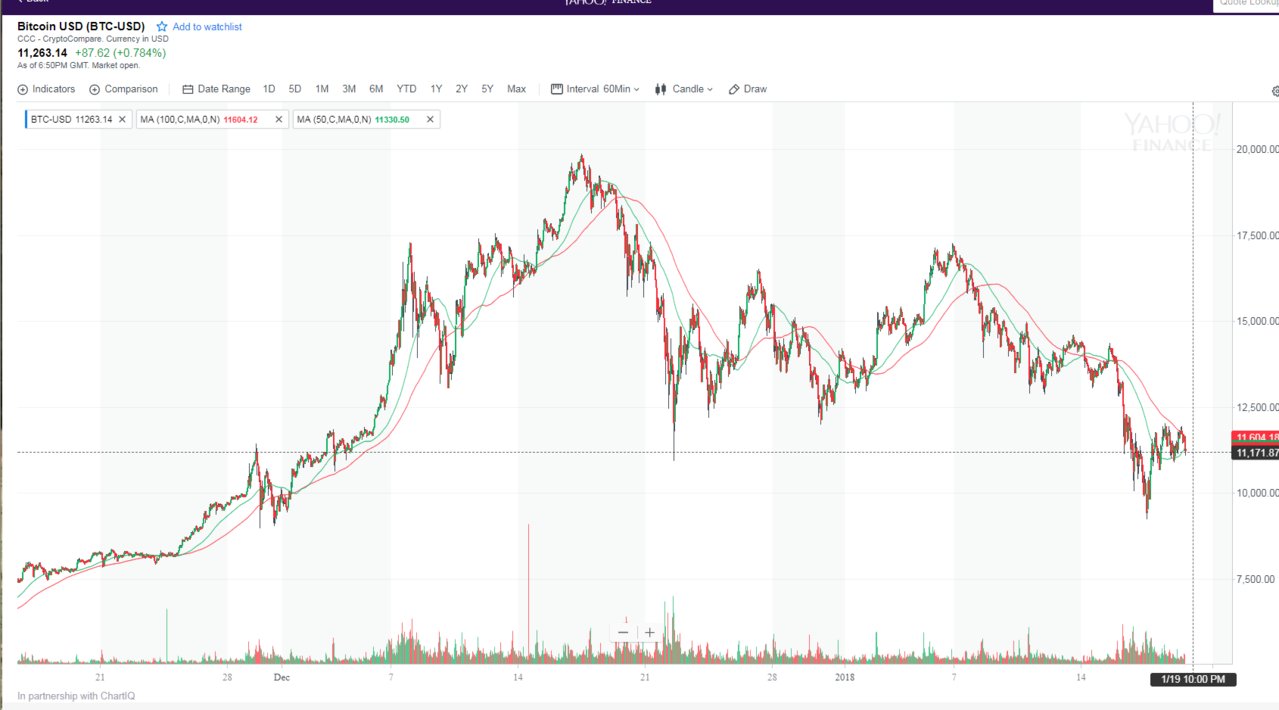Screen dimensions: 1279x710
Task: Open the Date Range calendar picker
Action: pos(216,89)
